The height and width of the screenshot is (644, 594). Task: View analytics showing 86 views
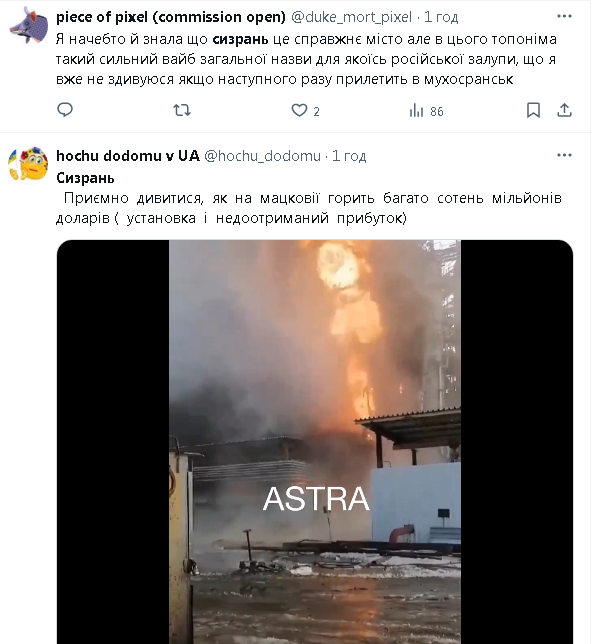point(426,111)
